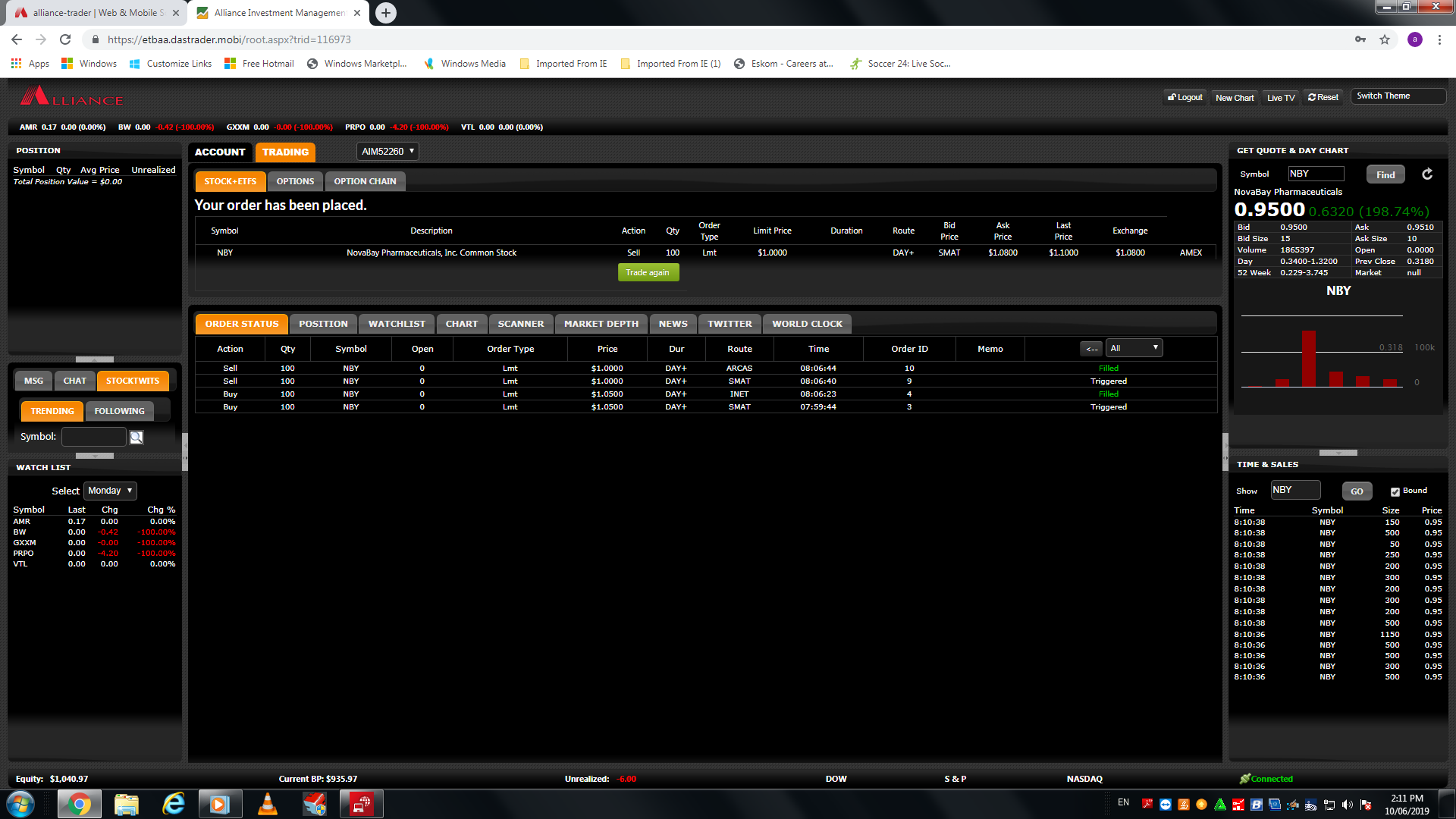1456x819 pixels.
Task: Click the Reset layout icon button
Action: click(x=1323, y=97)
